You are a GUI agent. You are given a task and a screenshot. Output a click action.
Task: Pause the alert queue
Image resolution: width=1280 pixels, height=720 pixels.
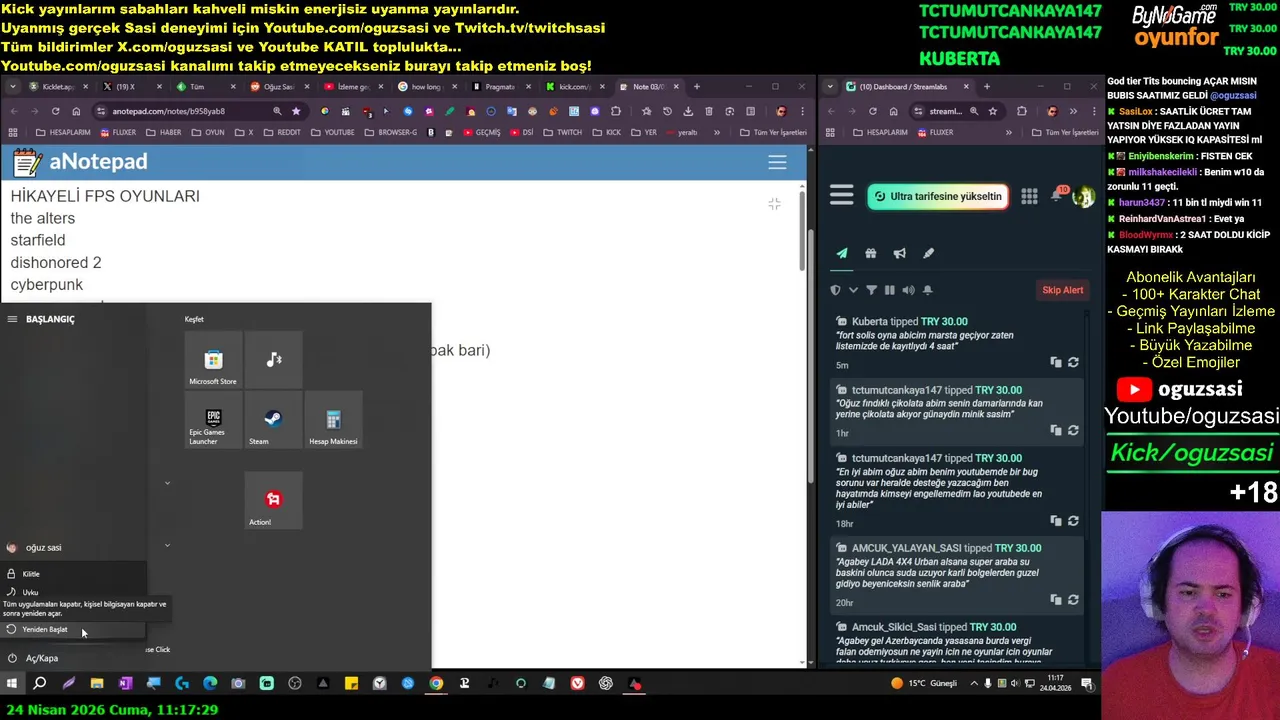(889, 290)
